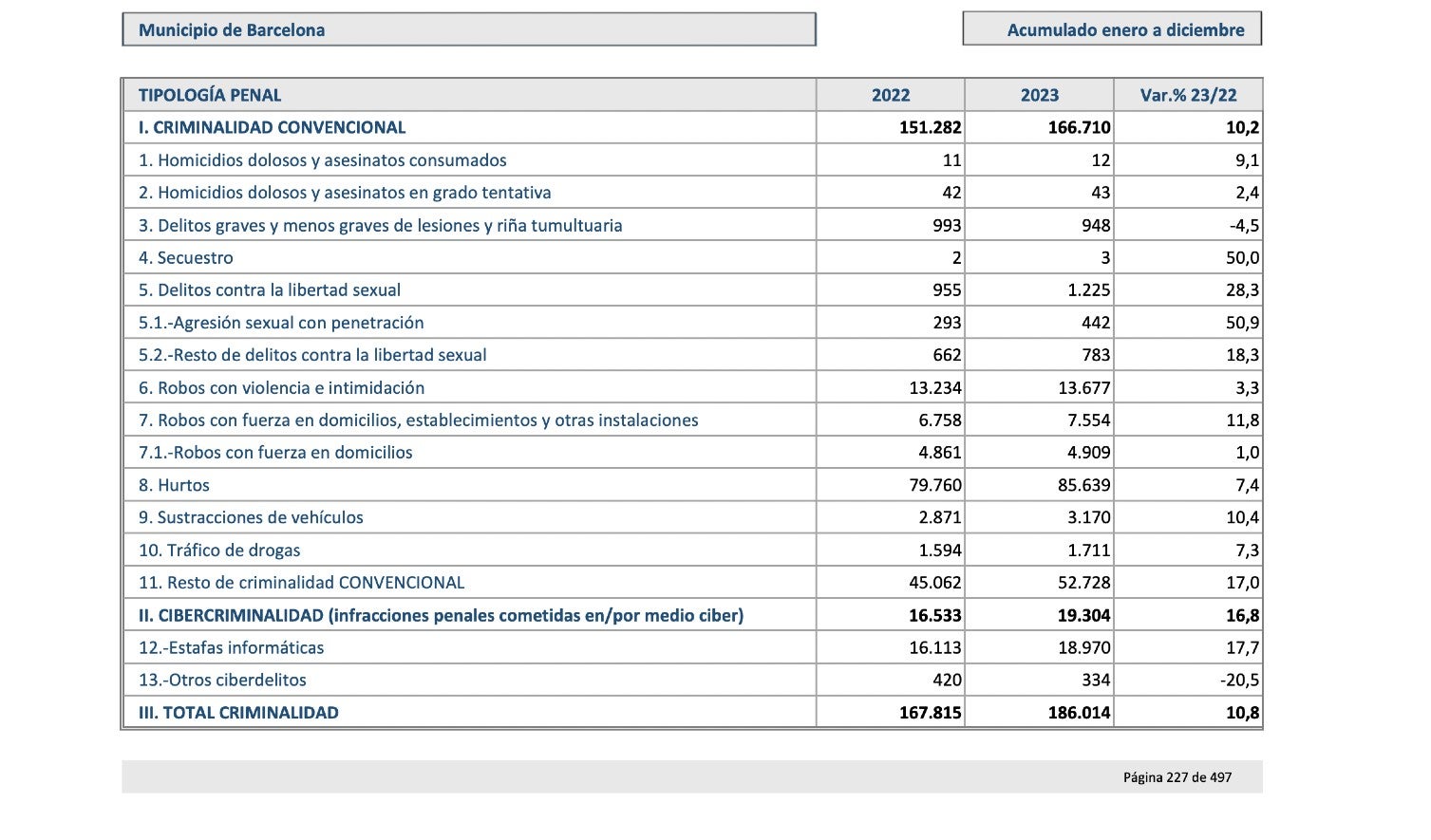Viewport: 1431px width, 840px height.
Task: Select the value 166.710
Action: [x=1080, y=127]
